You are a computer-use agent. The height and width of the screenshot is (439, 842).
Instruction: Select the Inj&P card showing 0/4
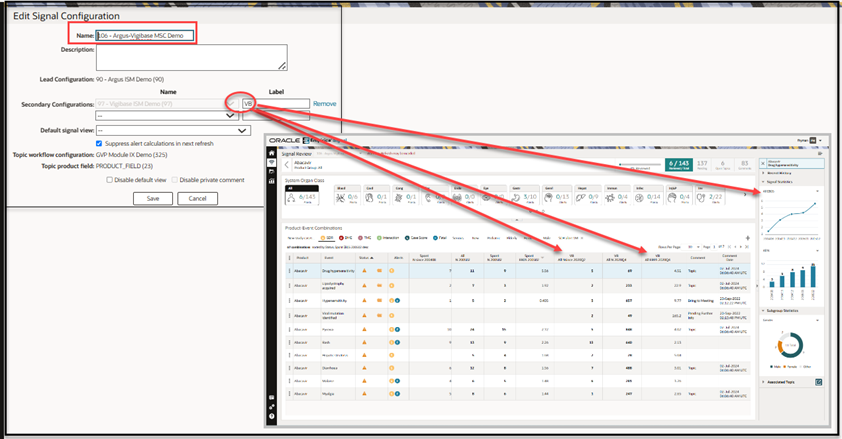click(x=679, y=195)
